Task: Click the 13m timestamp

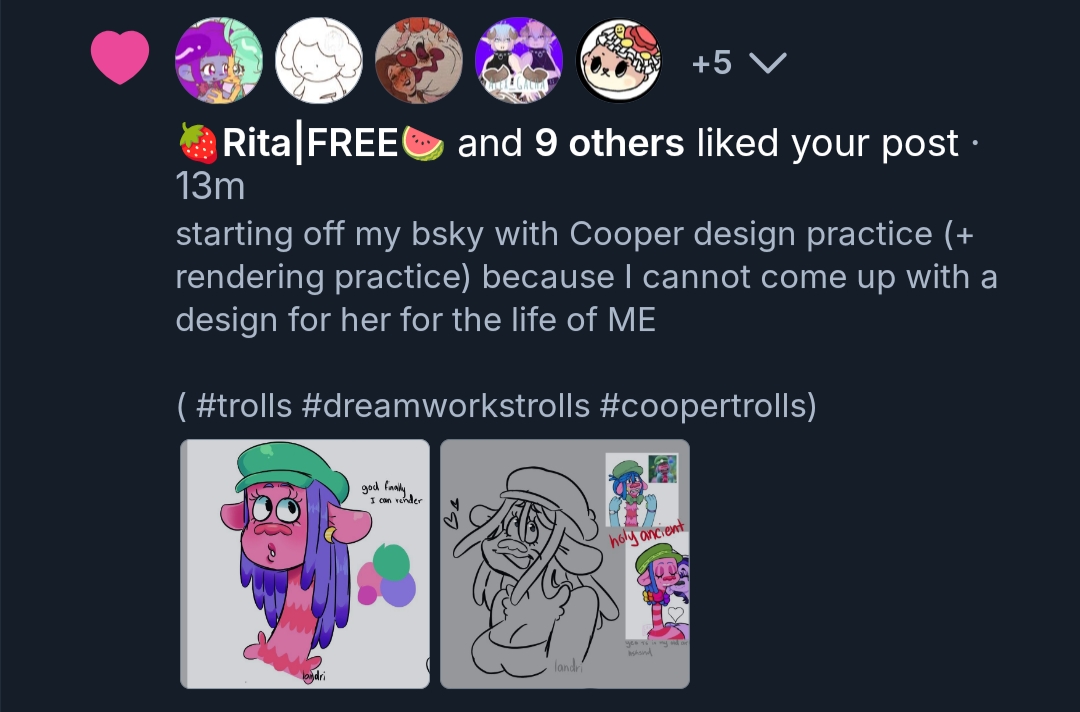Action: coord(210,186)
